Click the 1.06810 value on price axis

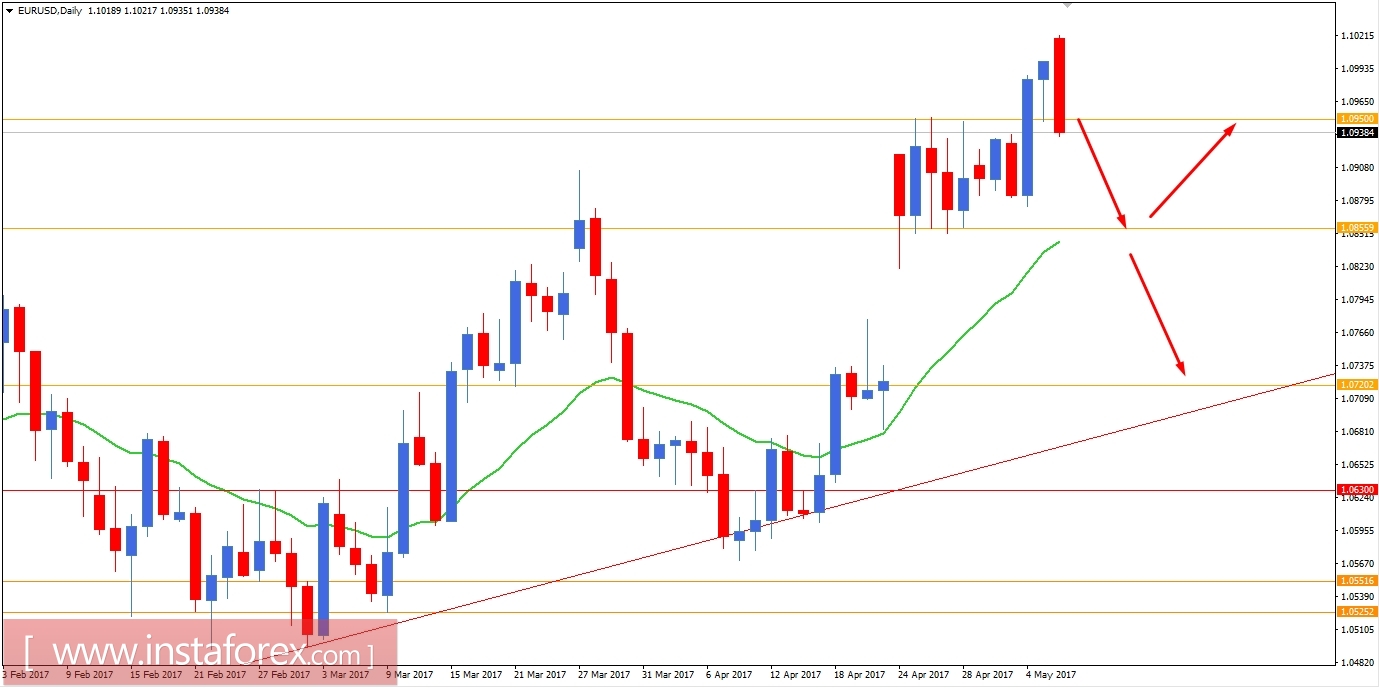click(x=1357, y=432)
